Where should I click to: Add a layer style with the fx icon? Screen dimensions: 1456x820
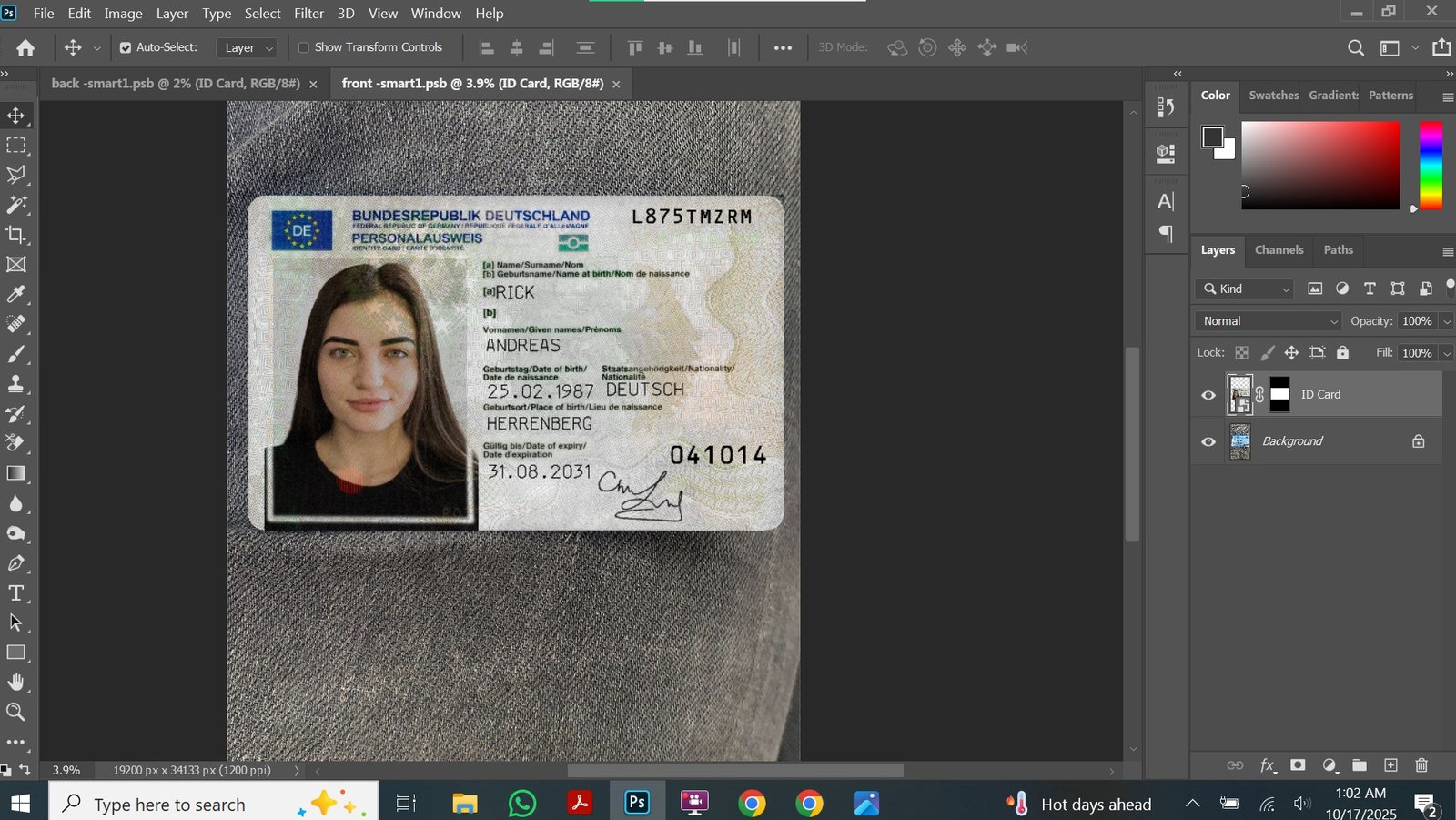point(1267,765)
